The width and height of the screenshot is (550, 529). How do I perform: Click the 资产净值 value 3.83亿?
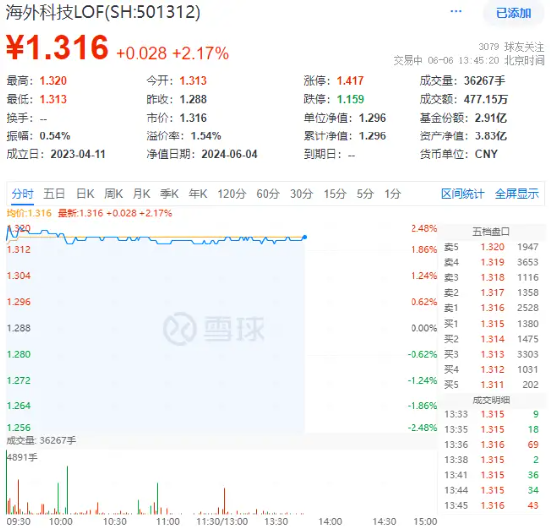click(x=491, y=136)
